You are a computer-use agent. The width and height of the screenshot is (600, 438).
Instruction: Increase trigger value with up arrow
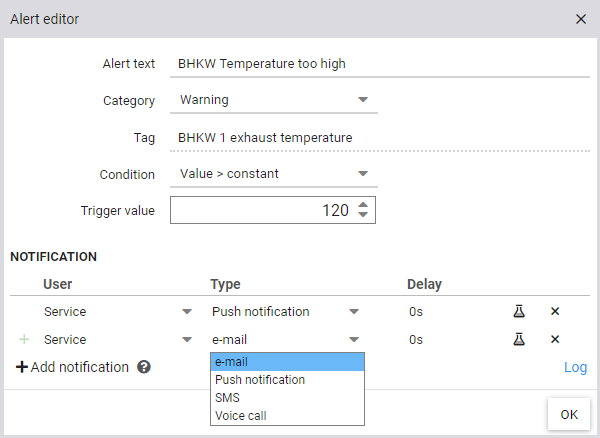coord(362,205)
